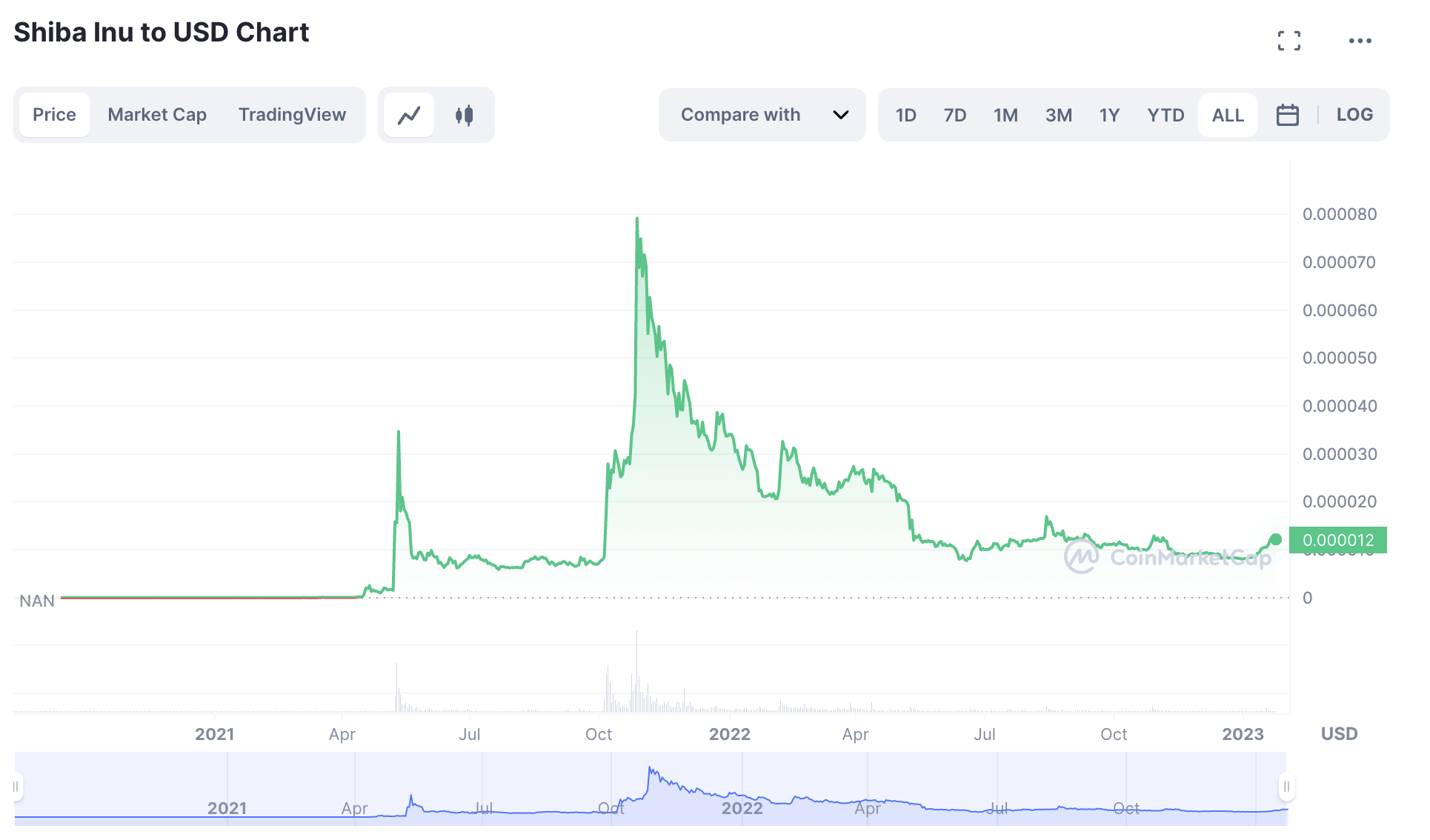
Task: Grab the right range slider handle
Action: [x=1287, y=787]
